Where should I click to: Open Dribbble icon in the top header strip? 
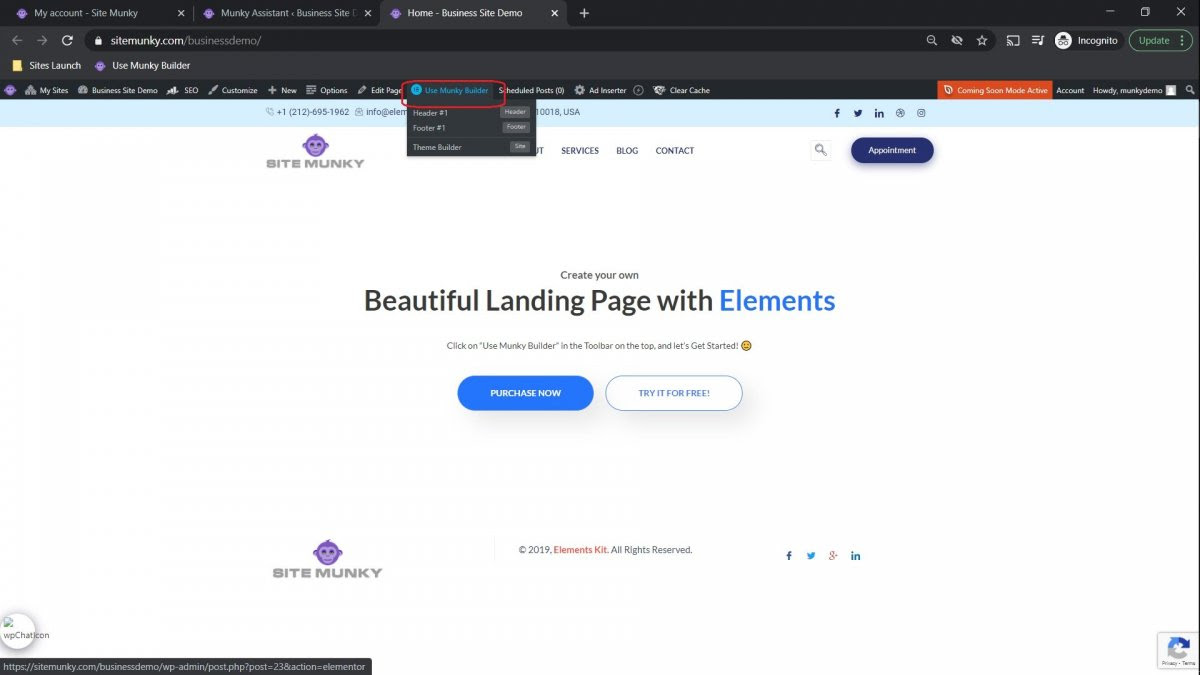point(900,113)
